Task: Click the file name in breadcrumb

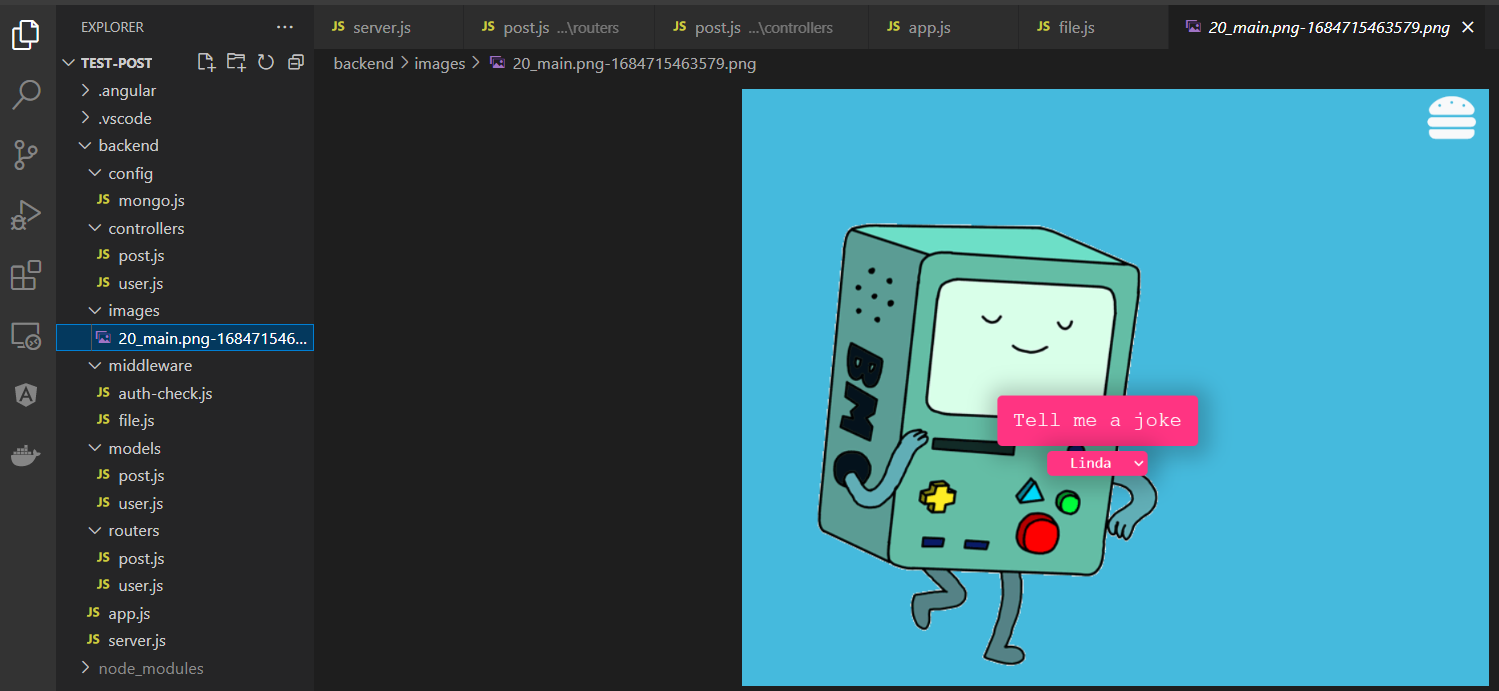Action: point(634,63)
